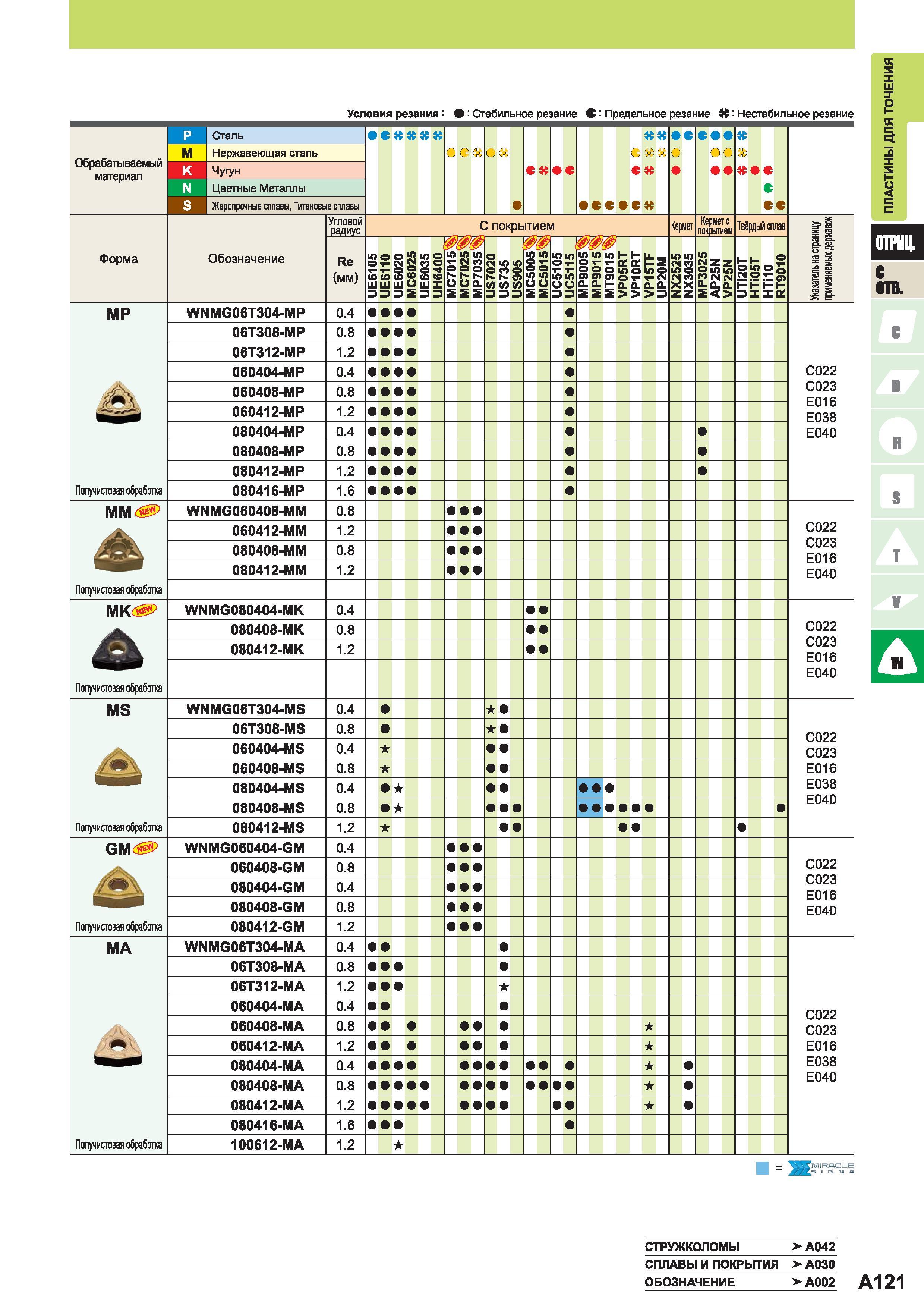
Task: Click the NEW badge beside MM
Action: (148, 511)
